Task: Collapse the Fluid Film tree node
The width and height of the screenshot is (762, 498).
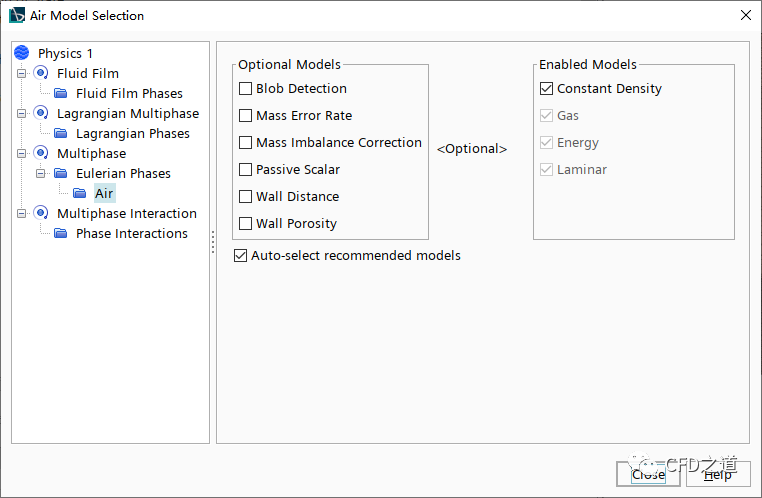Action: point(20,73)
